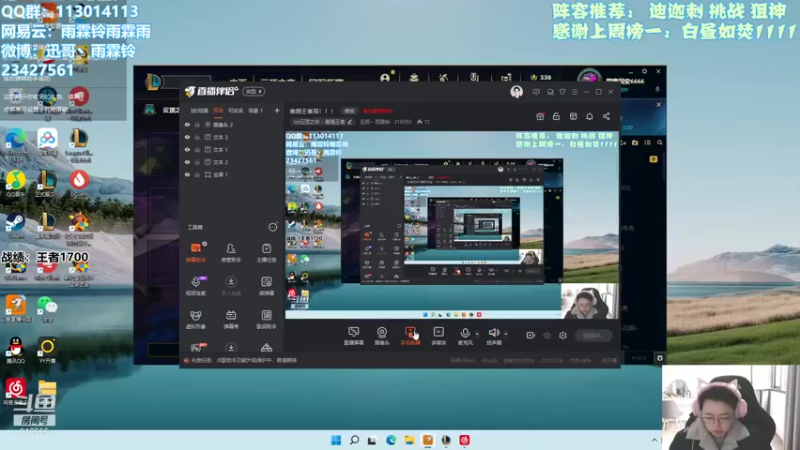The width and height of the screenshot is (800, 450).
Task: Select the orange active scene tab
Action: coord(218,110)
